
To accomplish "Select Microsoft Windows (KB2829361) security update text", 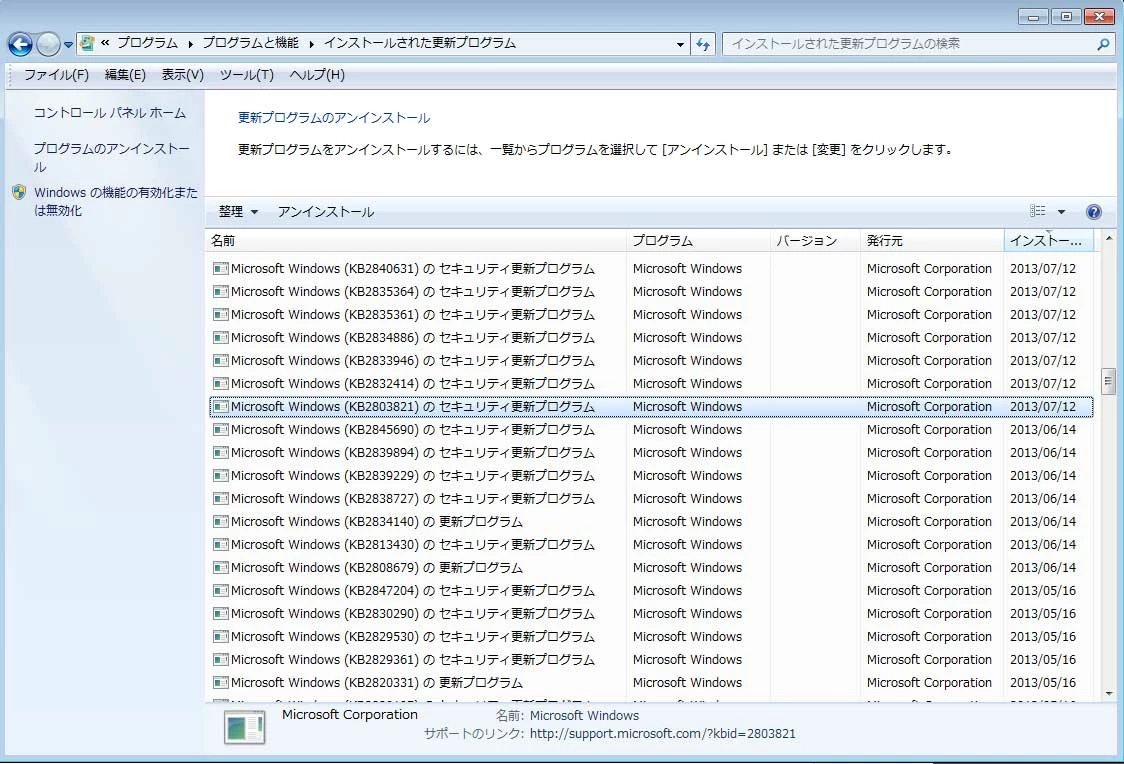I will 413,659.
